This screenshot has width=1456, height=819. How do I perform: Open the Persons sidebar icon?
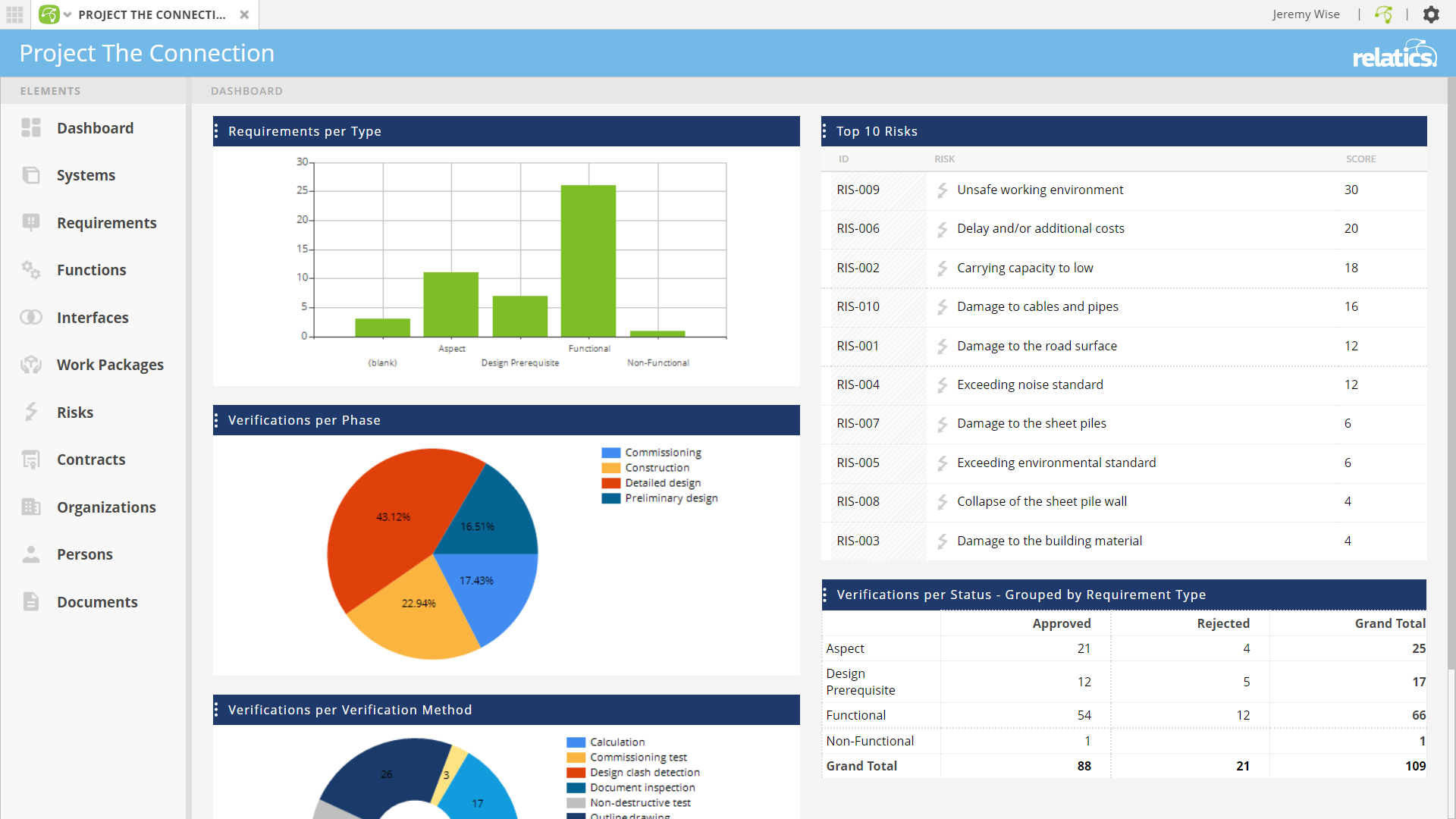(31, 554)
